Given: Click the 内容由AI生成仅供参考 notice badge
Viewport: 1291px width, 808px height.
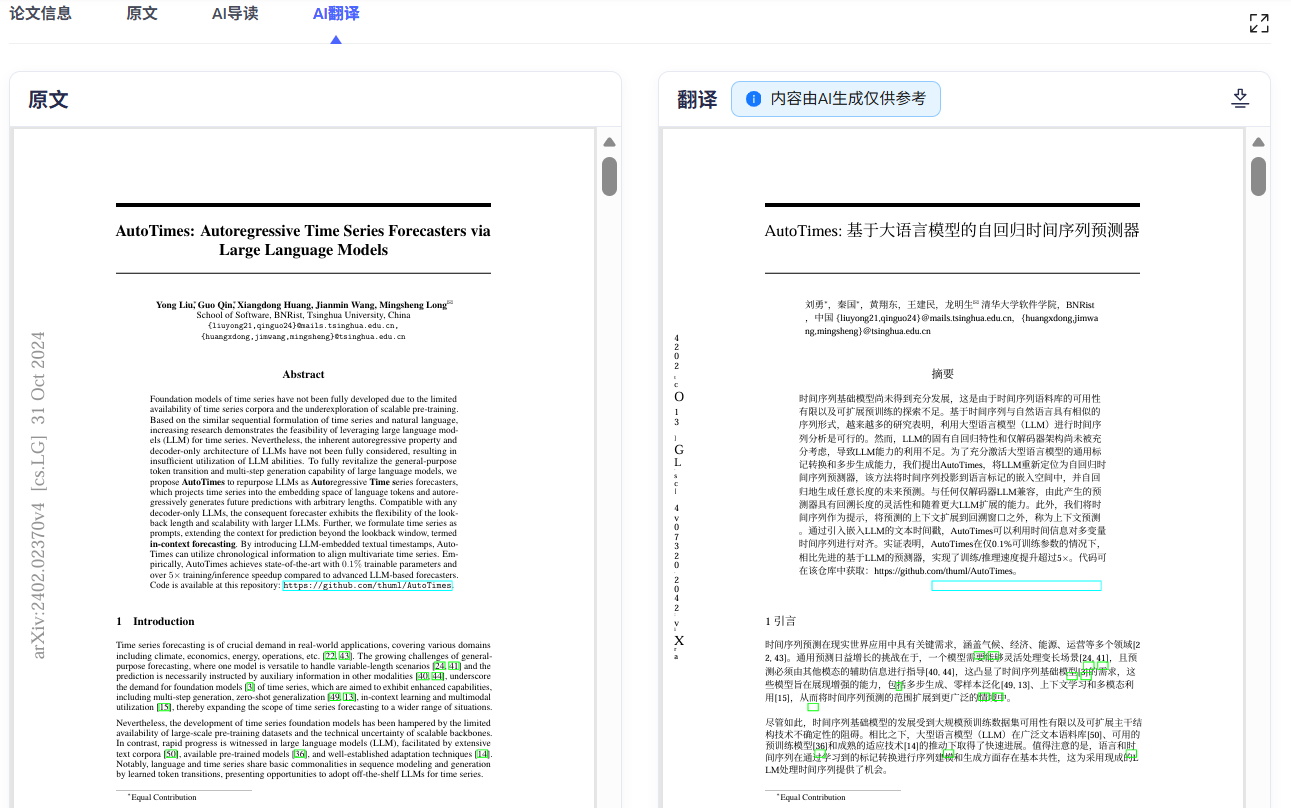Looking at the screenshot, I should (x=836, y=99).
